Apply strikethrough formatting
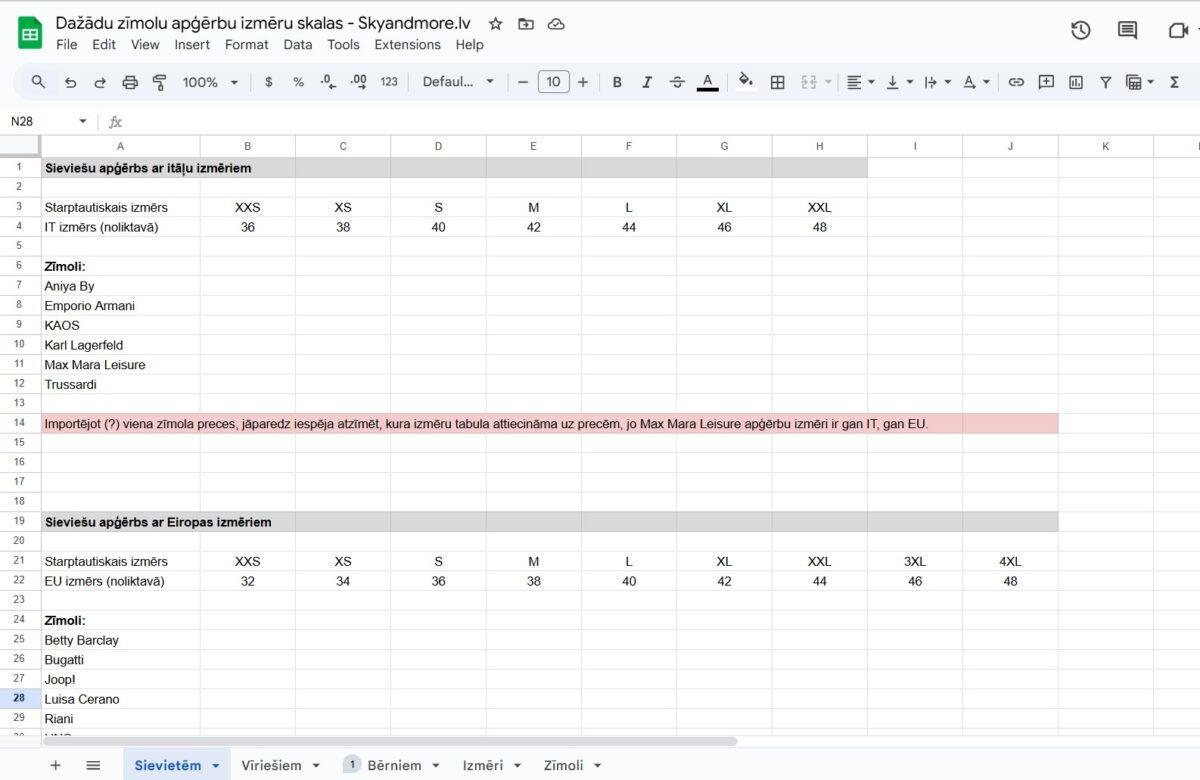The image size is (1200, 780). [x=677, y=82]
